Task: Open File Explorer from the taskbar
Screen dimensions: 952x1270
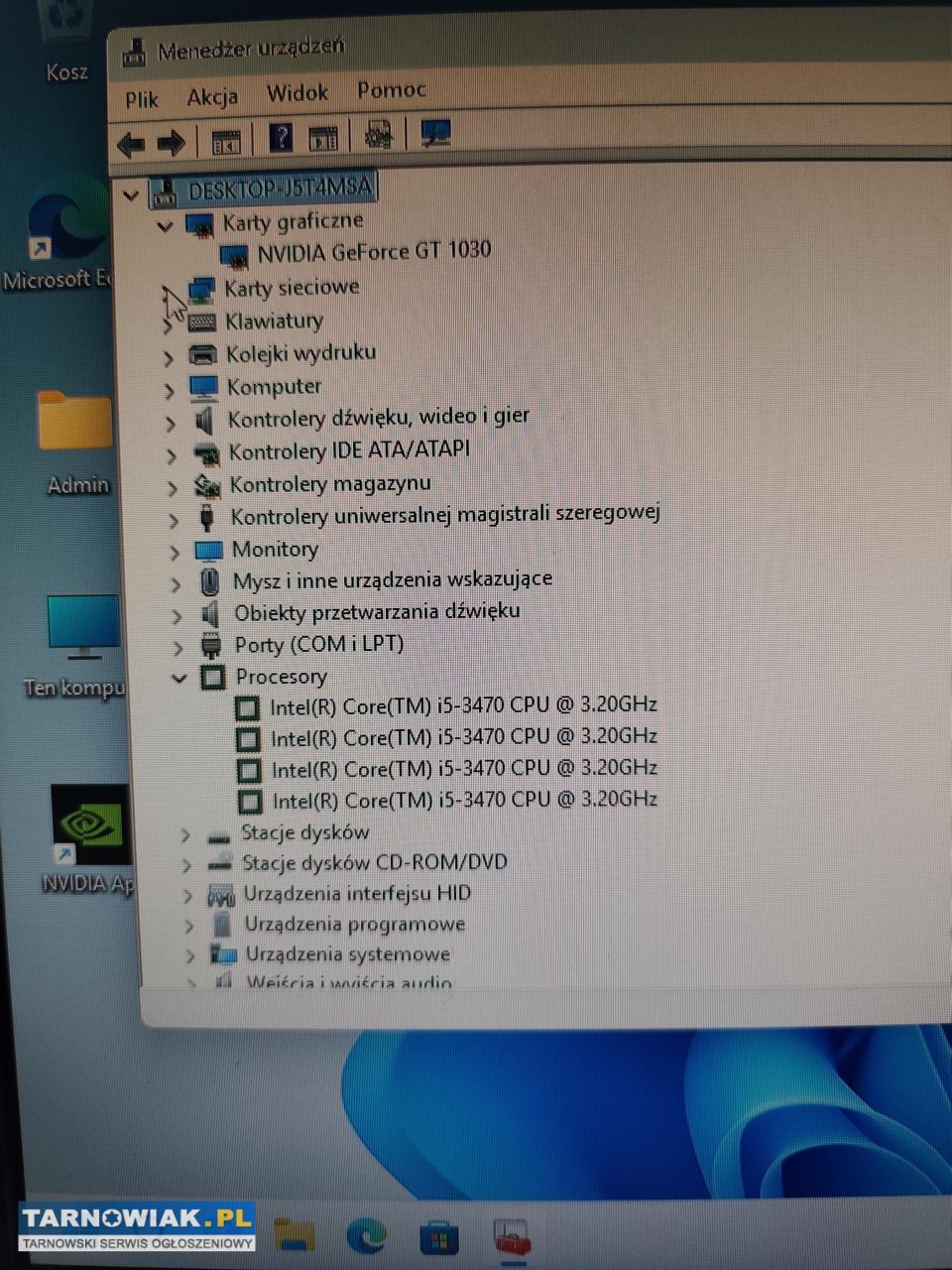Action: pos(294,1236)
